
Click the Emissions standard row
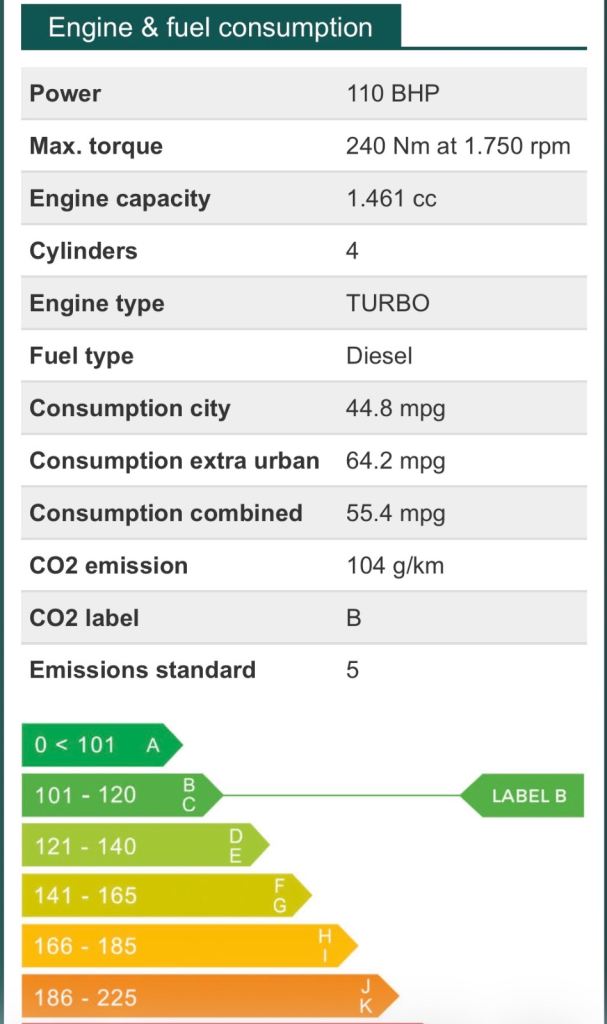pos(304,670)
